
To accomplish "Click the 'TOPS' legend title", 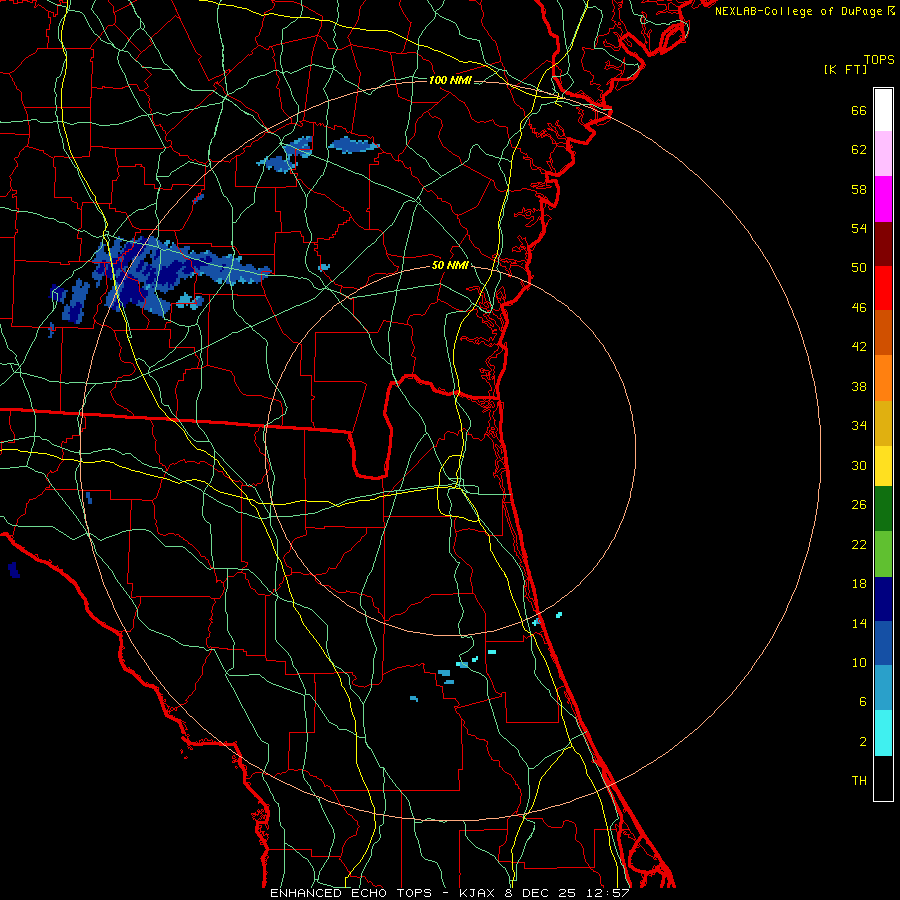I will tap(879, 59).
